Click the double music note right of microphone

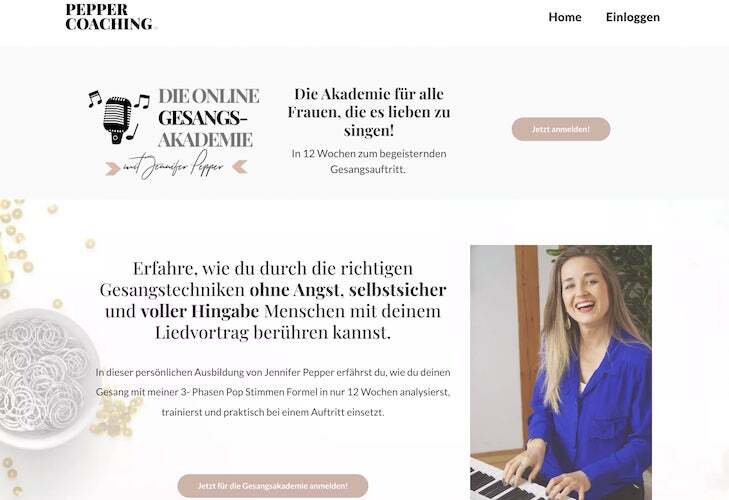[142, 100]
